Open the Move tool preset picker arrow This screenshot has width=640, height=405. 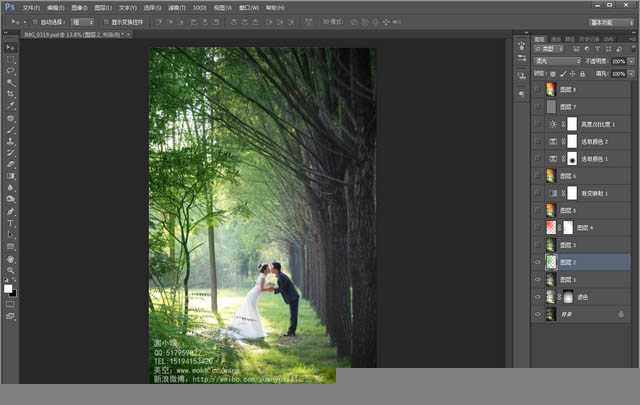tap(25, 22)
